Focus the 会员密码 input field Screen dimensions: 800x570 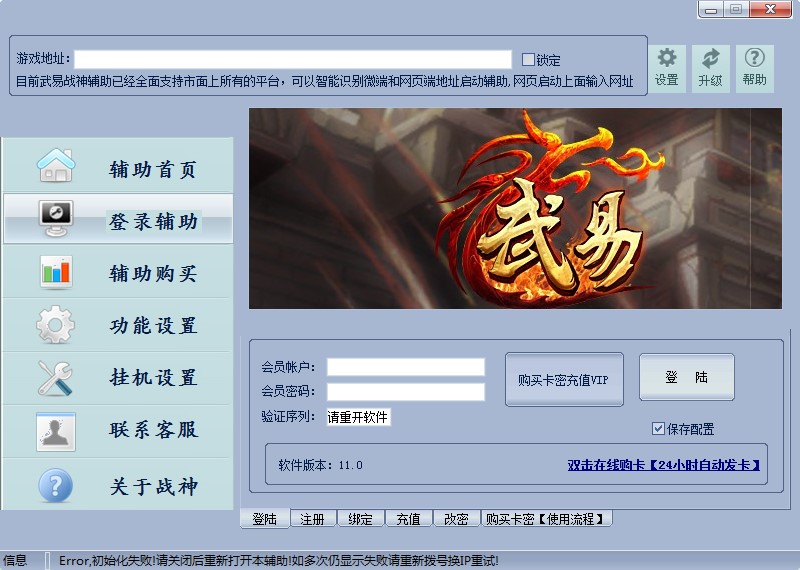(406, 391)
